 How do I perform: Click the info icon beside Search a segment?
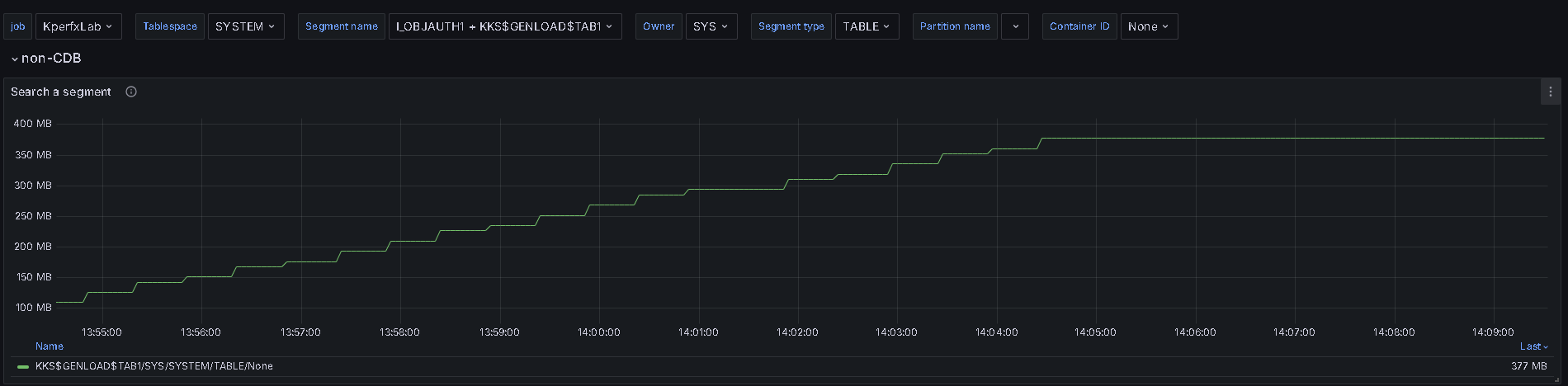click(x=131, y=92)
